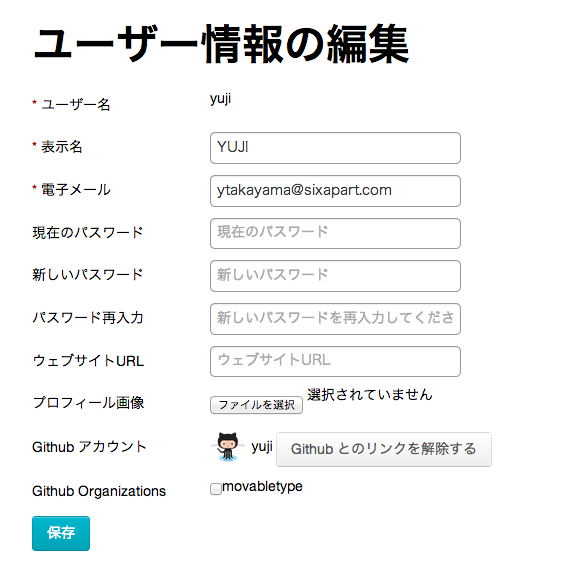Screen dimensions: 580x568
Task: Click the yuji GitHub account name
Action: tap(262, 447)
